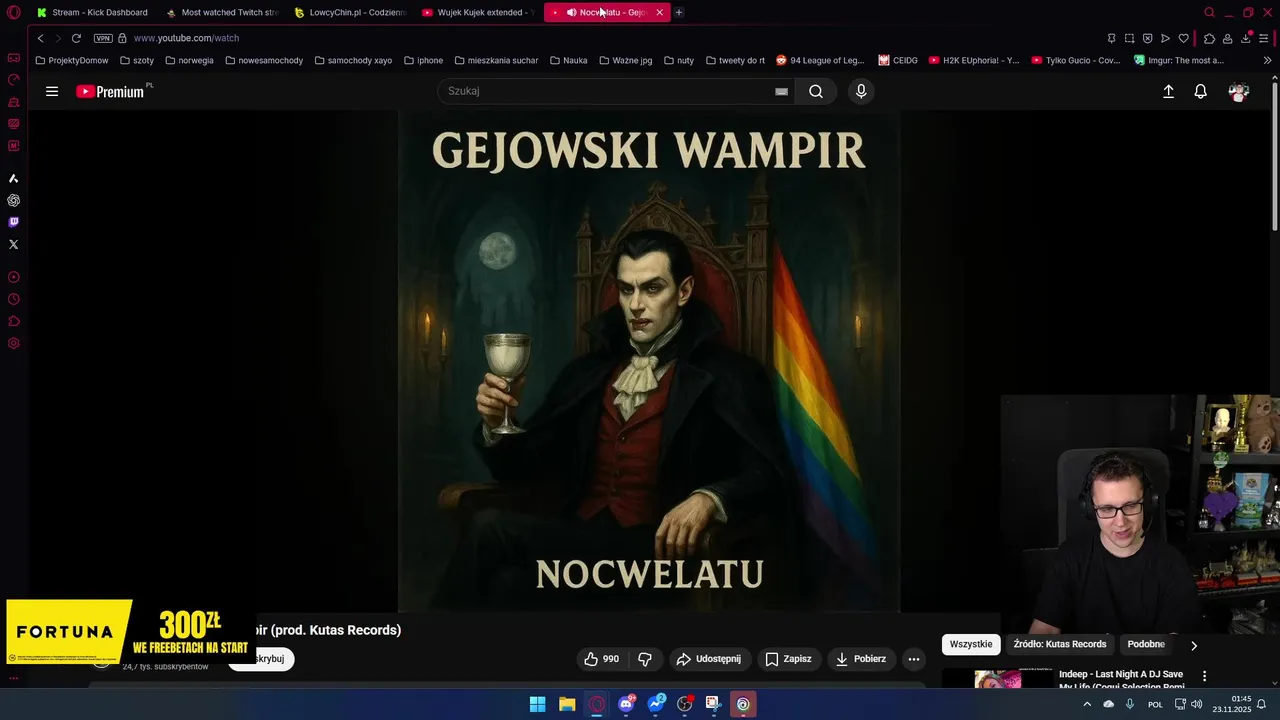The width and height of the screenshot is (1280, 720).
Task: Open the samochody xayo bookmarks folder
Action: [353, 60]
